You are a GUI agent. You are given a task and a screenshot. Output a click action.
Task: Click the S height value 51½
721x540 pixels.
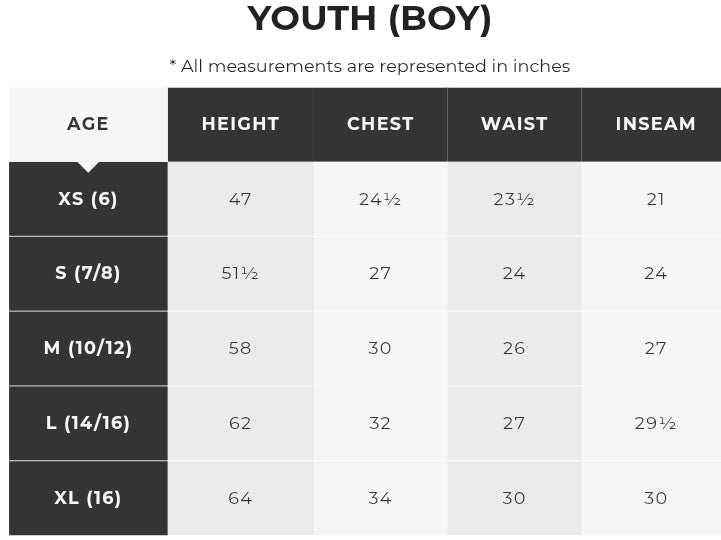(240, 273)
